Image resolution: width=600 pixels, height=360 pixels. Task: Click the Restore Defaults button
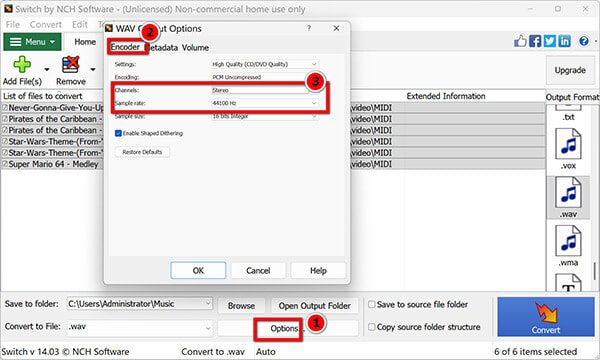pyautogui.click(x=142, y=152)
